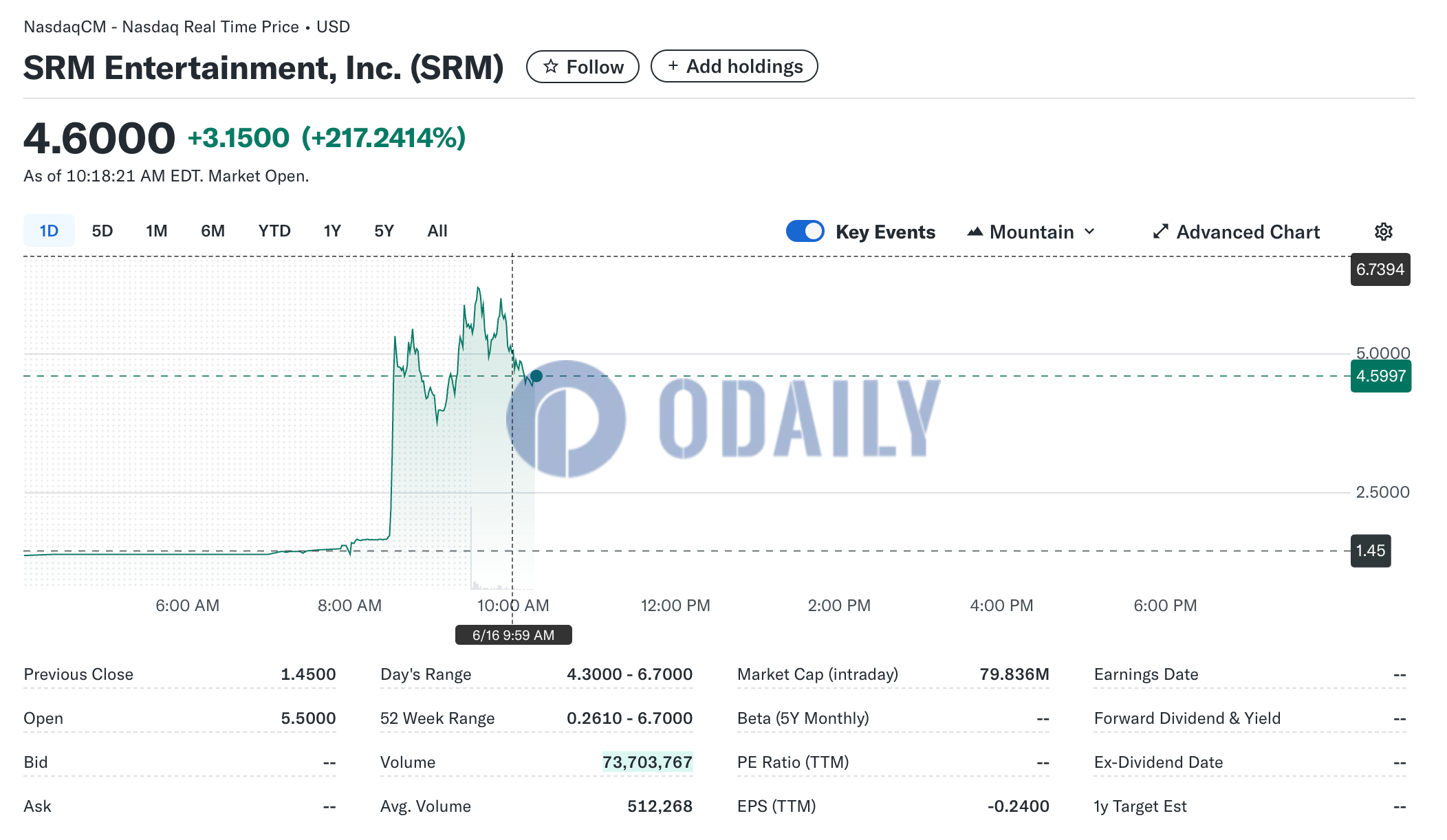
Task: Click the Ex-Dividend Date label
Action: (x=1158, y=762)
